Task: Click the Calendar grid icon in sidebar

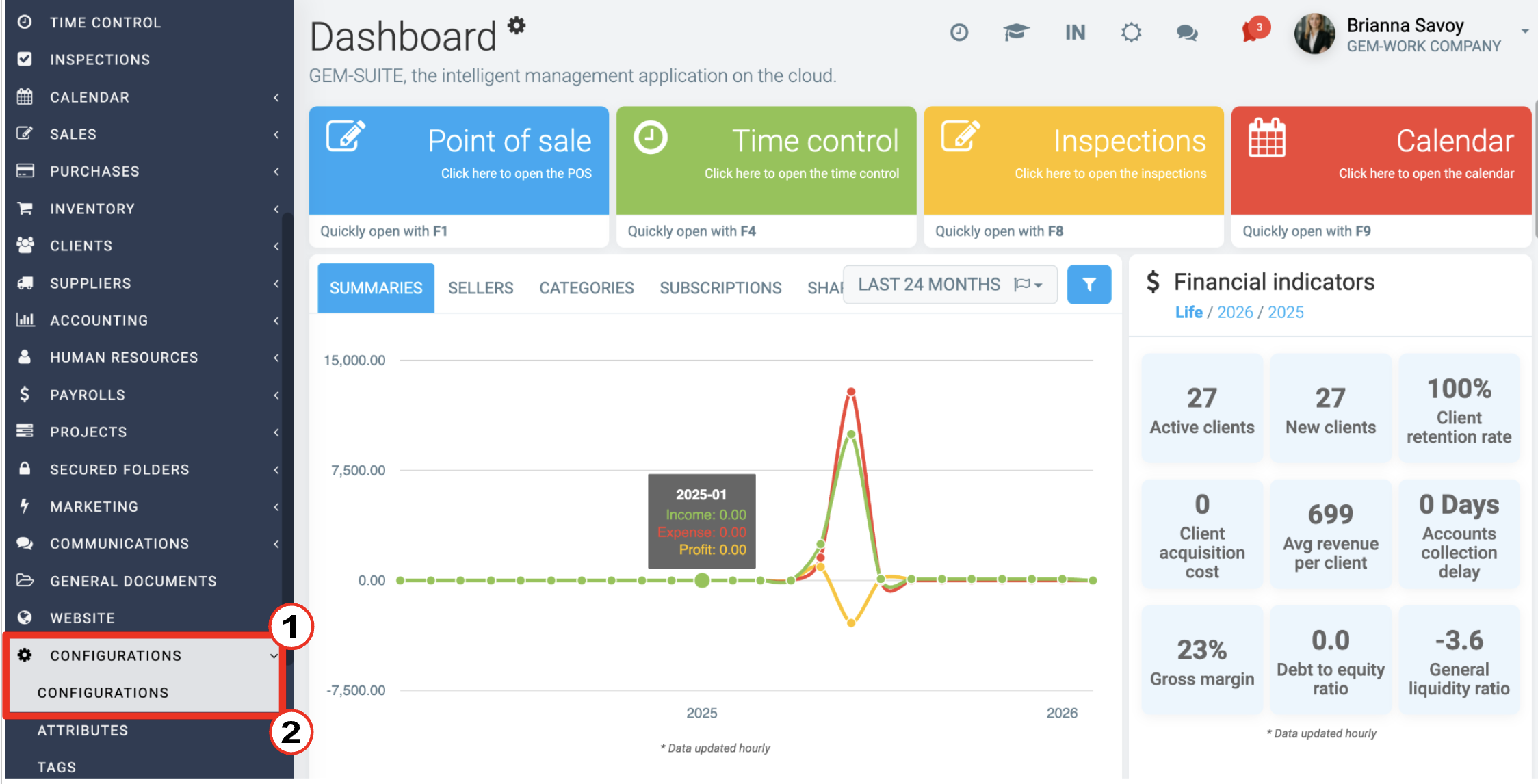Action: pos(25,96)
